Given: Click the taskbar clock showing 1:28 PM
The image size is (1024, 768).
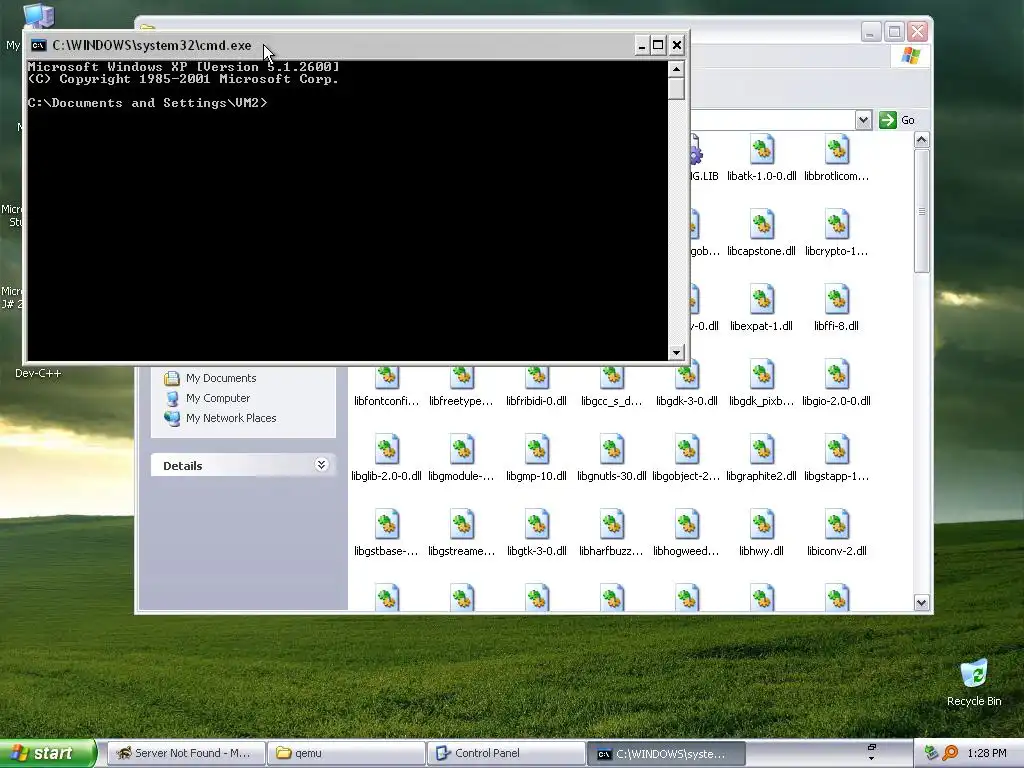Looking at the screenshot, I should point(987,753).
